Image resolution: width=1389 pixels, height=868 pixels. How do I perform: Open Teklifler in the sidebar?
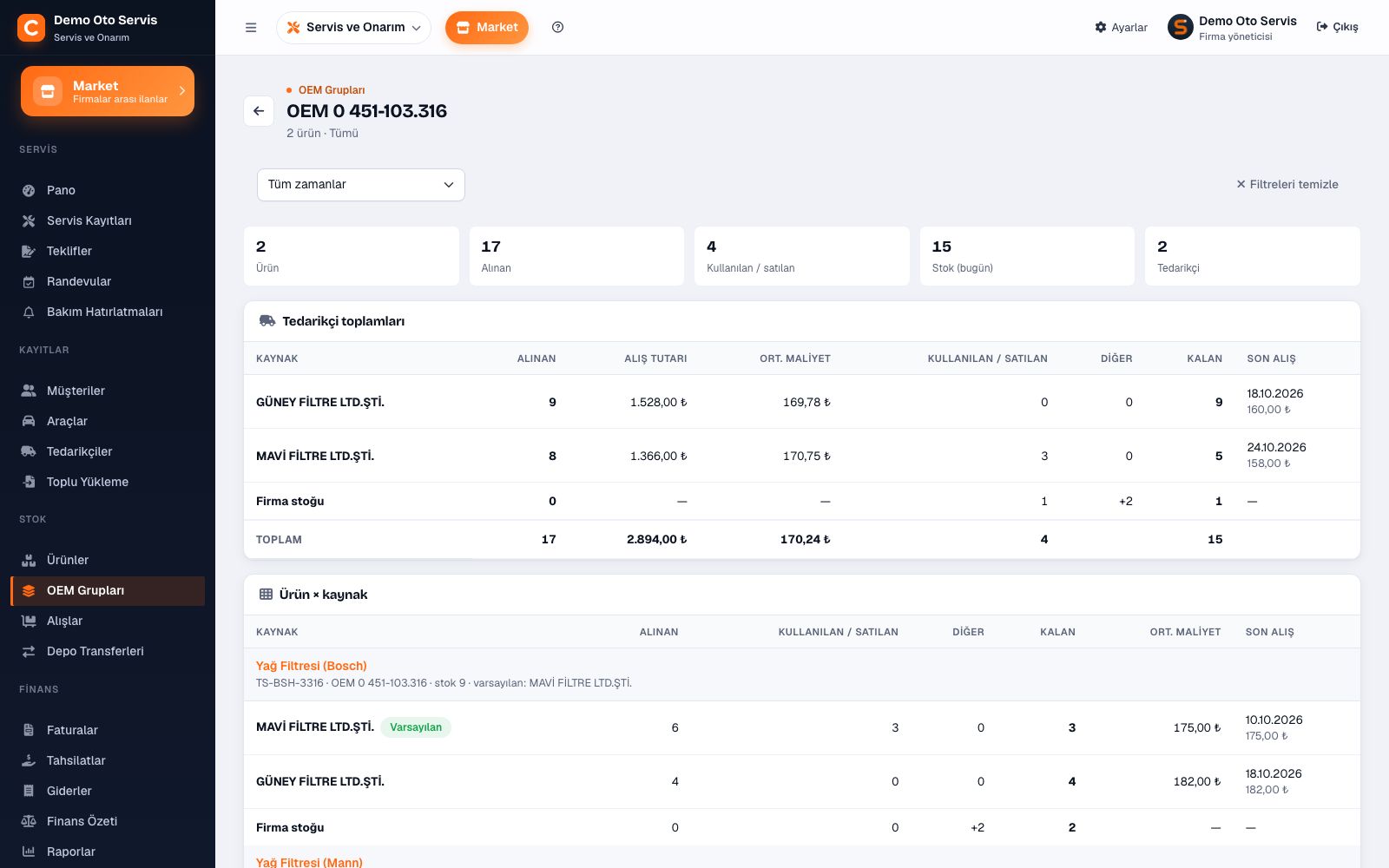pyautogui.click(x=108, y=251)
